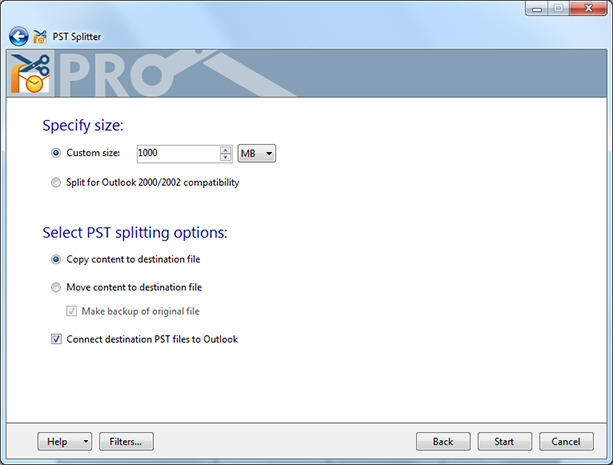Open the Filters... dialog
This screenshot has width=613, height=465.
point(126,442)
